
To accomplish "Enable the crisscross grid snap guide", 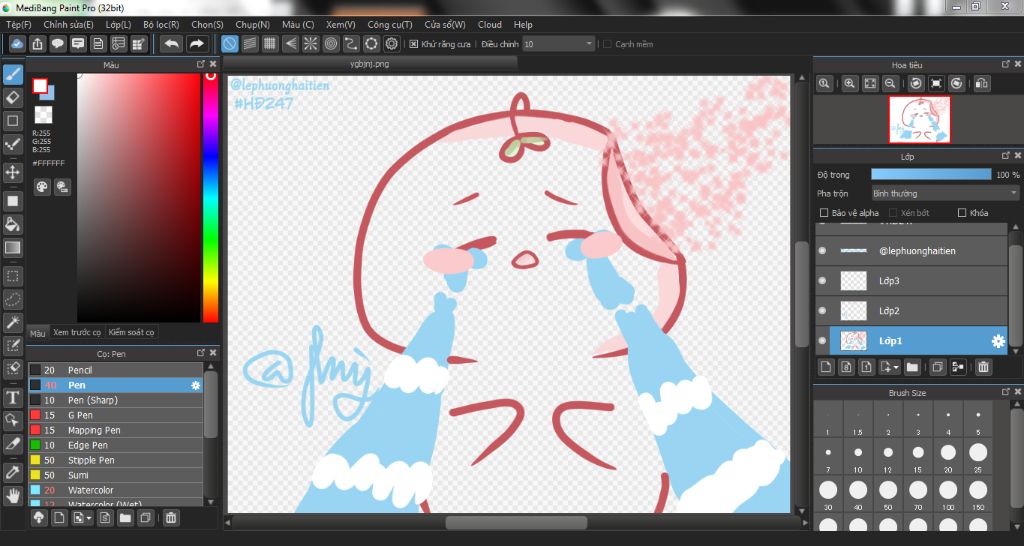I will pyautogui.click(x=270, y=44).
